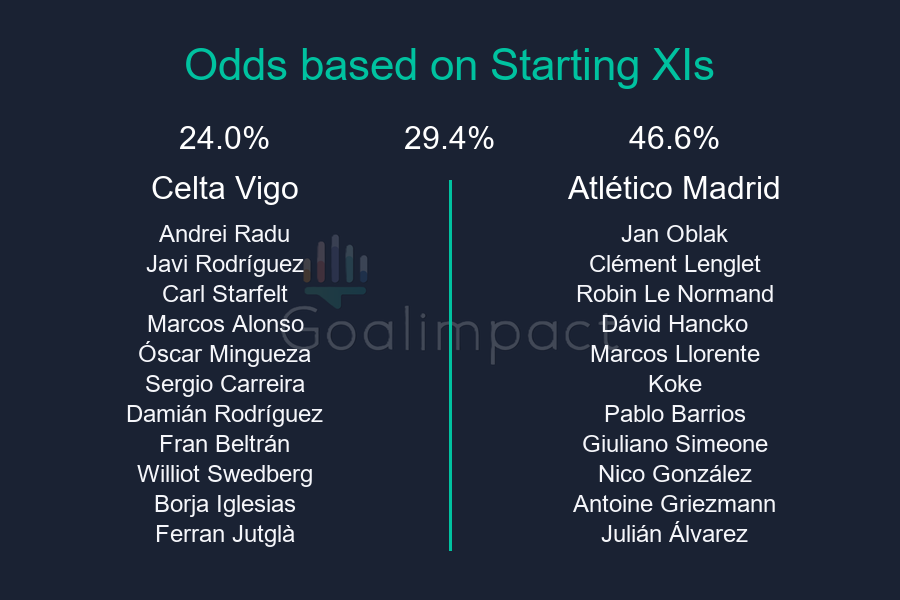This screenshot has width=900, height=600.
Task: Select Antoine Griezmann in Atlético lineup
Action: point(674,504)
